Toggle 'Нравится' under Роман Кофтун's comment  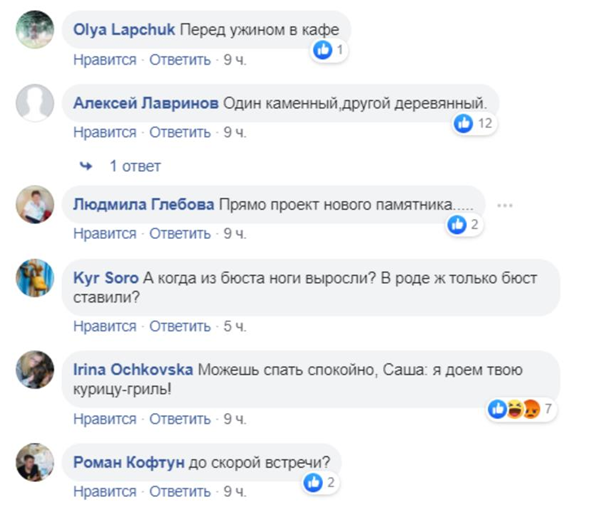[x=104, y=491]
